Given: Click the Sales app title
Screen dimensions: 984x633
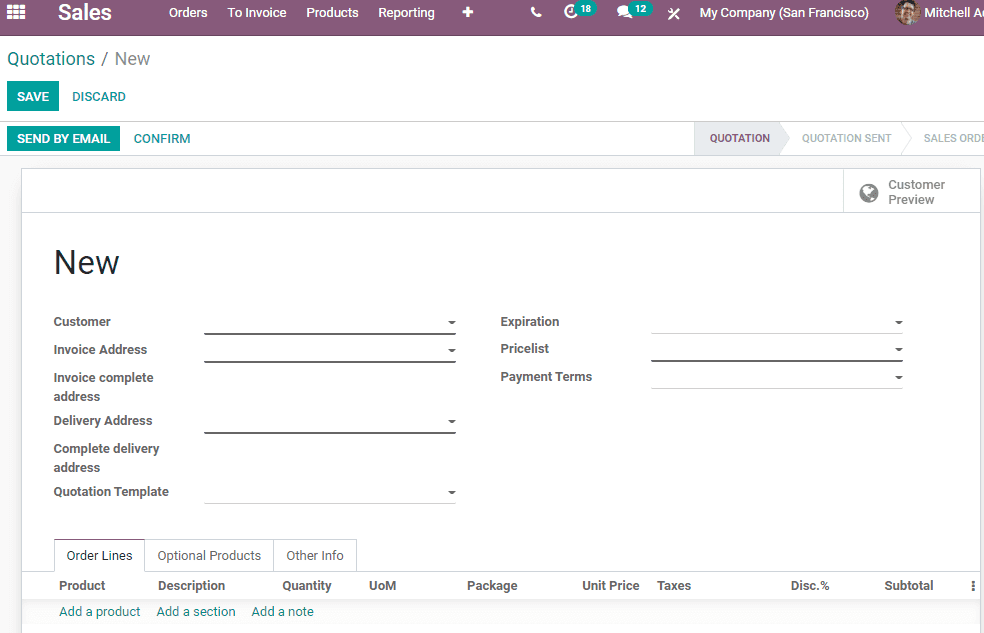Looking at the screenshot, I should tap(85, 13).
